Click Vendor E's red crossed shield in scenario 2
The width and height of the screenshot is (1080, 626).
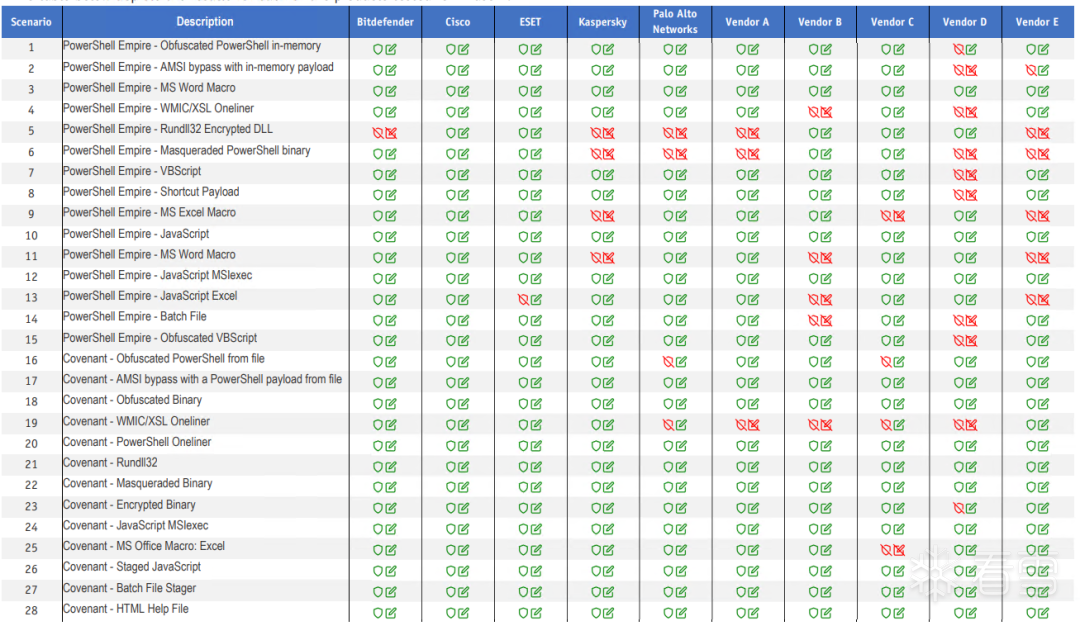tap(1031, 70)
